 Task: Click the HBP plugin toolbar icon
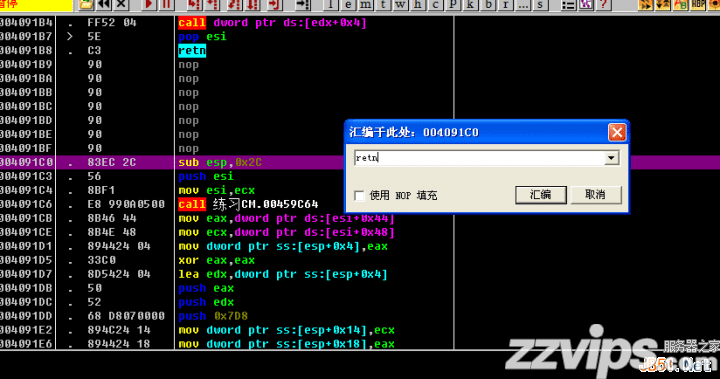[x=698, y=5]
